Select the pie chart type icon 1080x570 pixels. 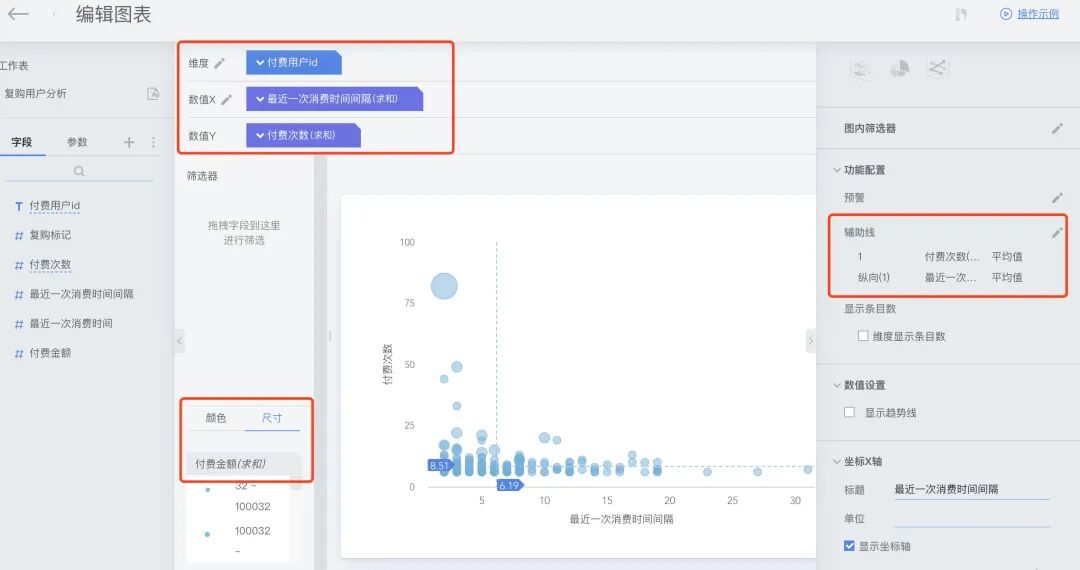tap(899, 68)
